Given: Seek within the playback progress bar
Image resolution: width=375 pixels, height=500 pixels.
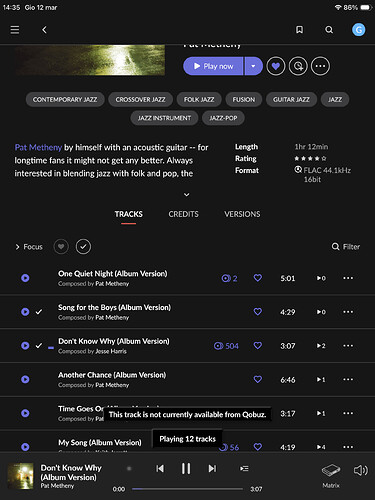Looking at the screenshot, I should coord(187,489).
